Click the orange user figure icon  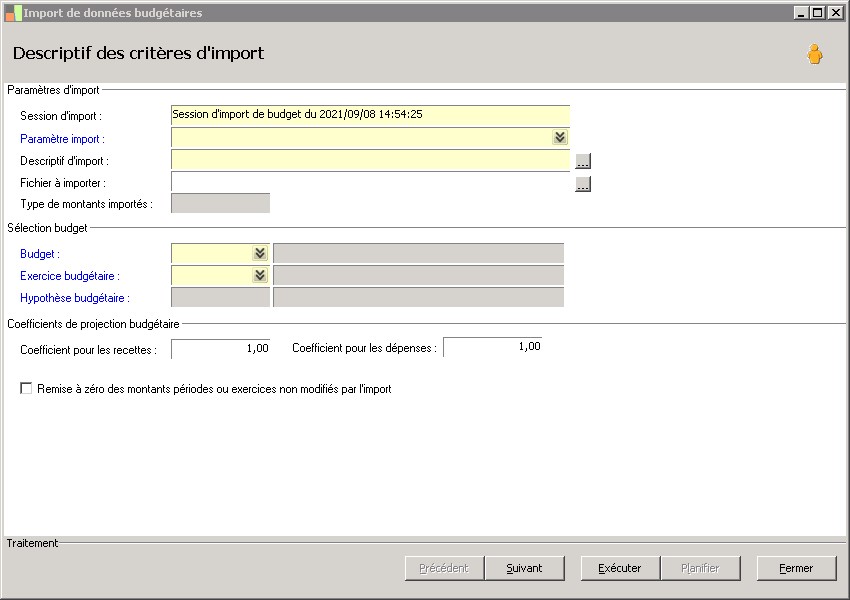coord(815,54)
